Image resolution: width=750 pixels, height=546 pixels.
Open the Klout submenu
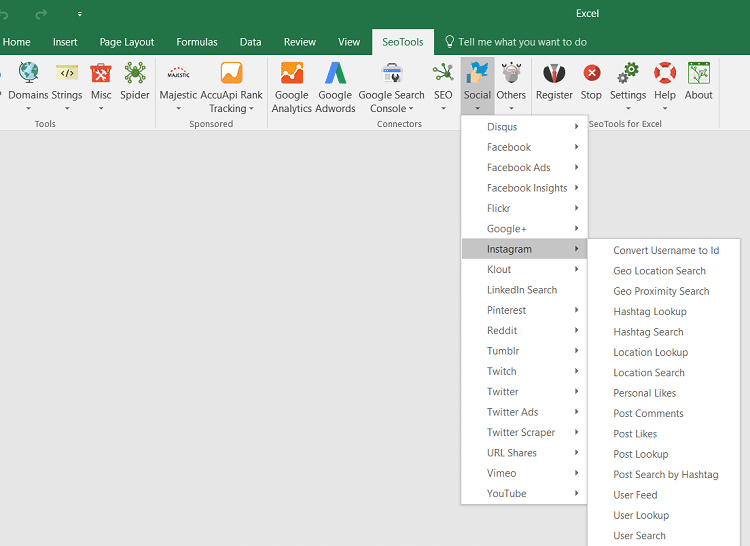tap(524, 269)
